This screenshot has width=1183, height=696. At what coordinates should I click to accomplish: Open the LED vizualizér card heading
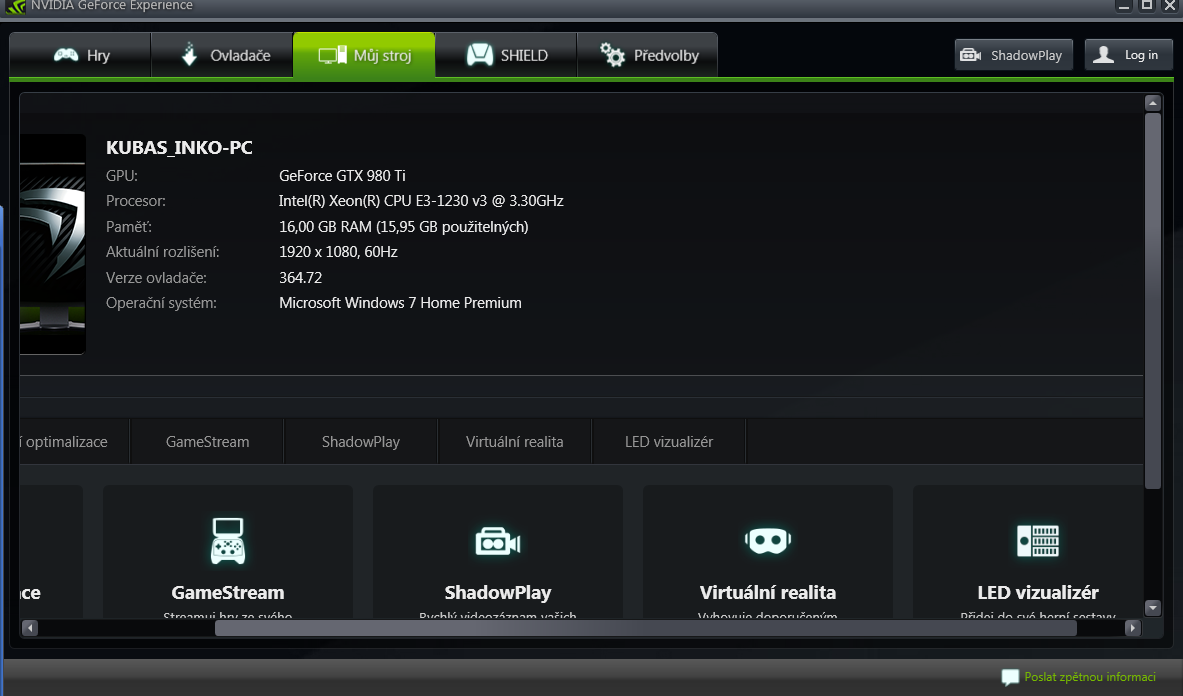tap(1037, 593)
